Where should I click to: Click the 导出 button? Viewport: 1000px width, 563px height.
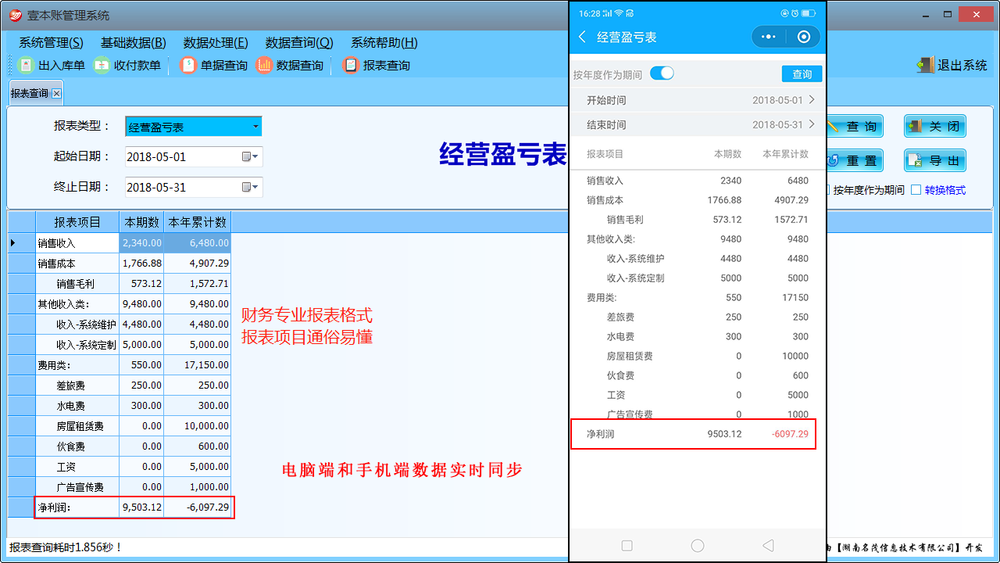pos(935,161)
